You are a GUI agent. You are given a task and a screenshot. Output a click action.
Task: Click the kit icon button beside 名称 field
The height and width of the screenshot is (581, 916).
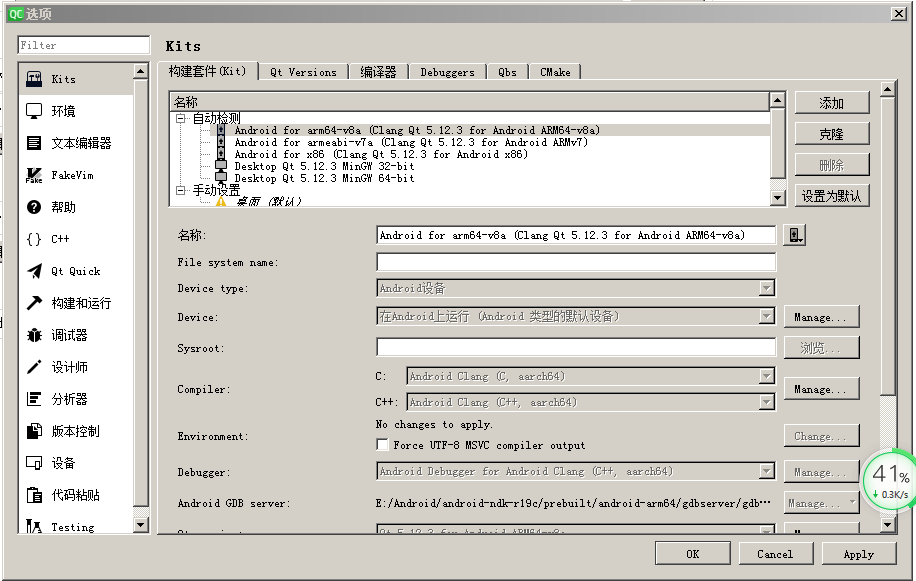click(794, 235)
